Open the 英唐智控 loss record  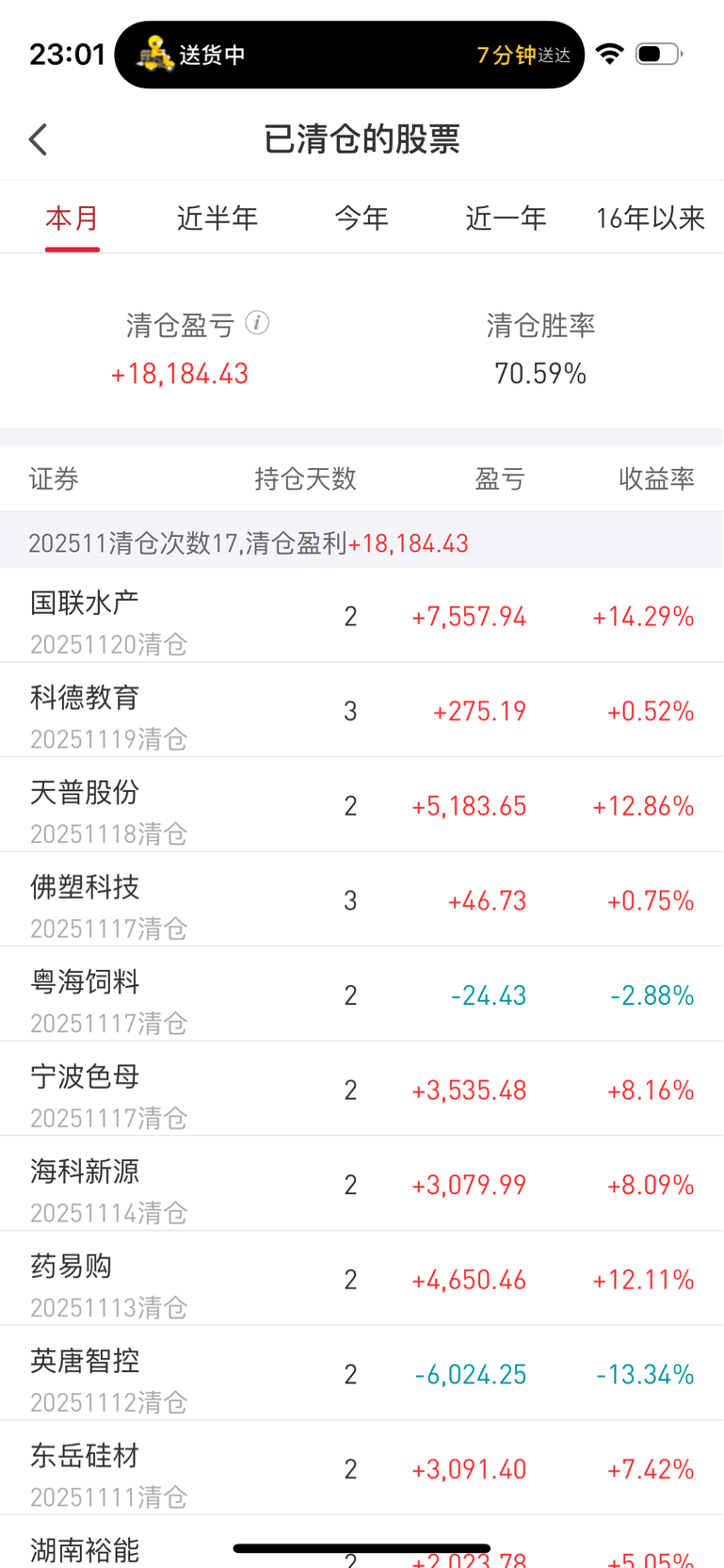coord(362,1374)
